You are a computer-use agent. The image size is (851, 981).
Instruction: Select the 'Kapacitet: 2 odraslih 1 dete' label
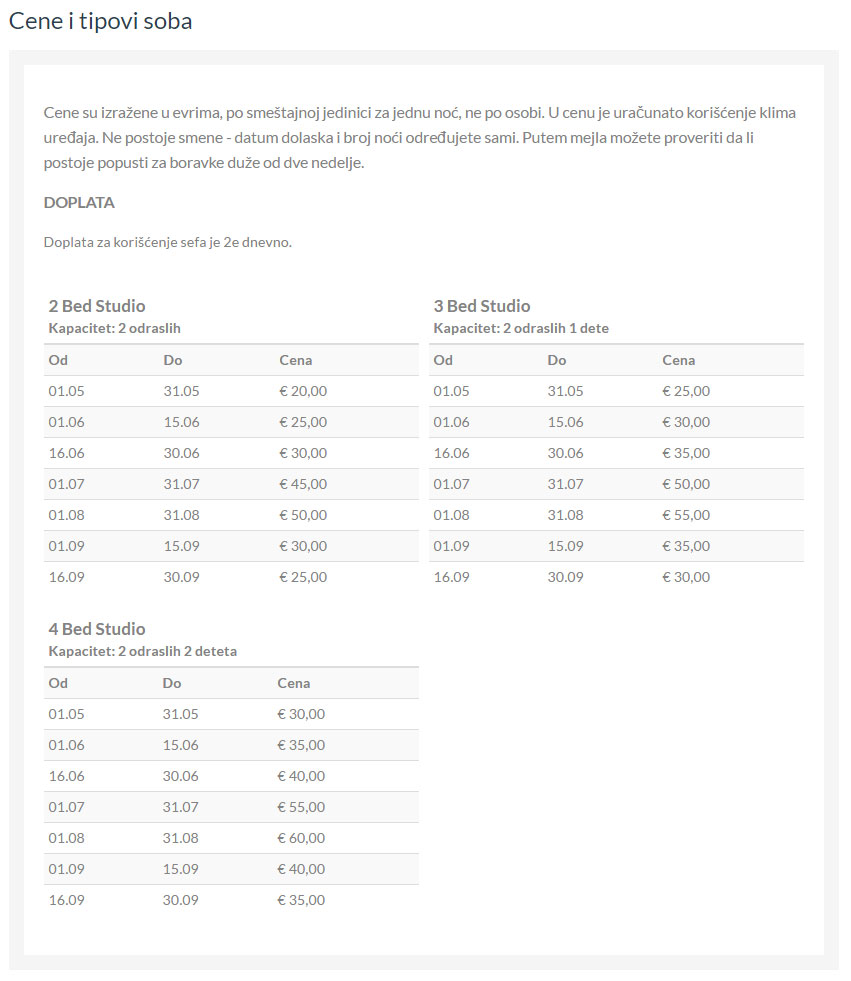pos(521,328)
